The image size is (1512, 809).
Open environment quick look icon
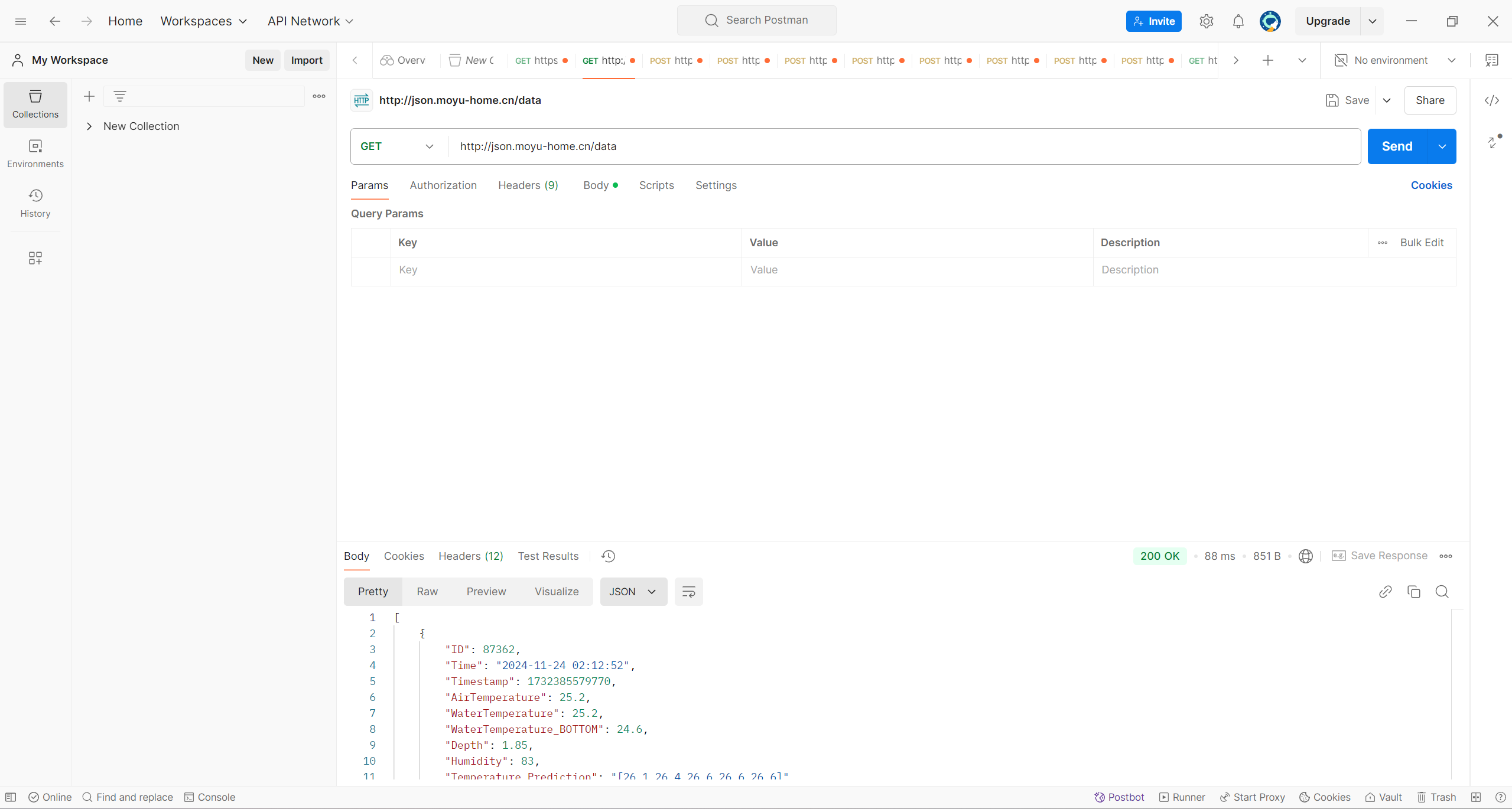coord(1492,60)
